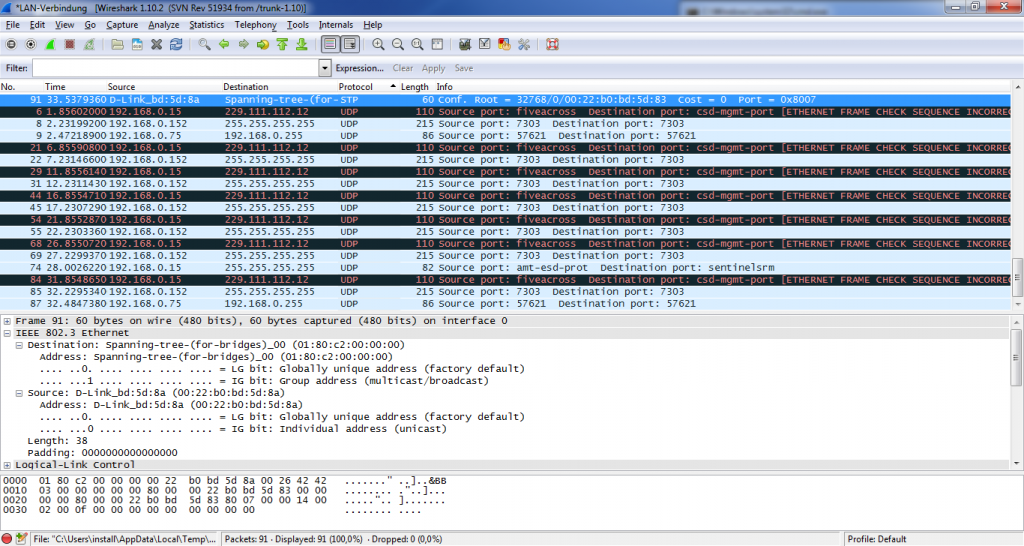Open the Internals menu
Screen dimensions: 1024x546
click(x=336, y=25)
